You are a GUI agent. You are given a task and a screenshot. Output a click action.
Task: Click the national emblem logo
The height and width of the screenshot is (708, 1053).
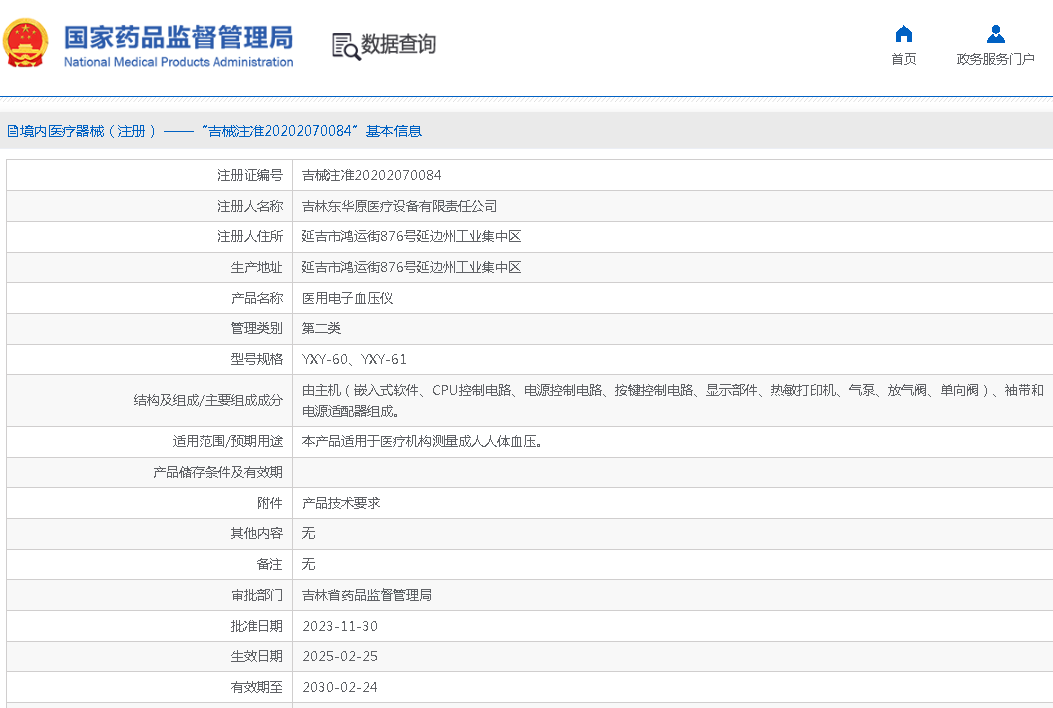coord(26,43)
